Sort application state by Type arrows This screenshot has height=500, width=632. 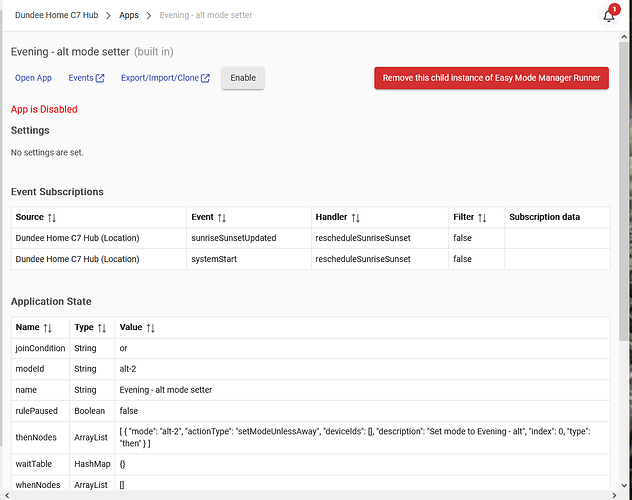(x=102, y=328)
